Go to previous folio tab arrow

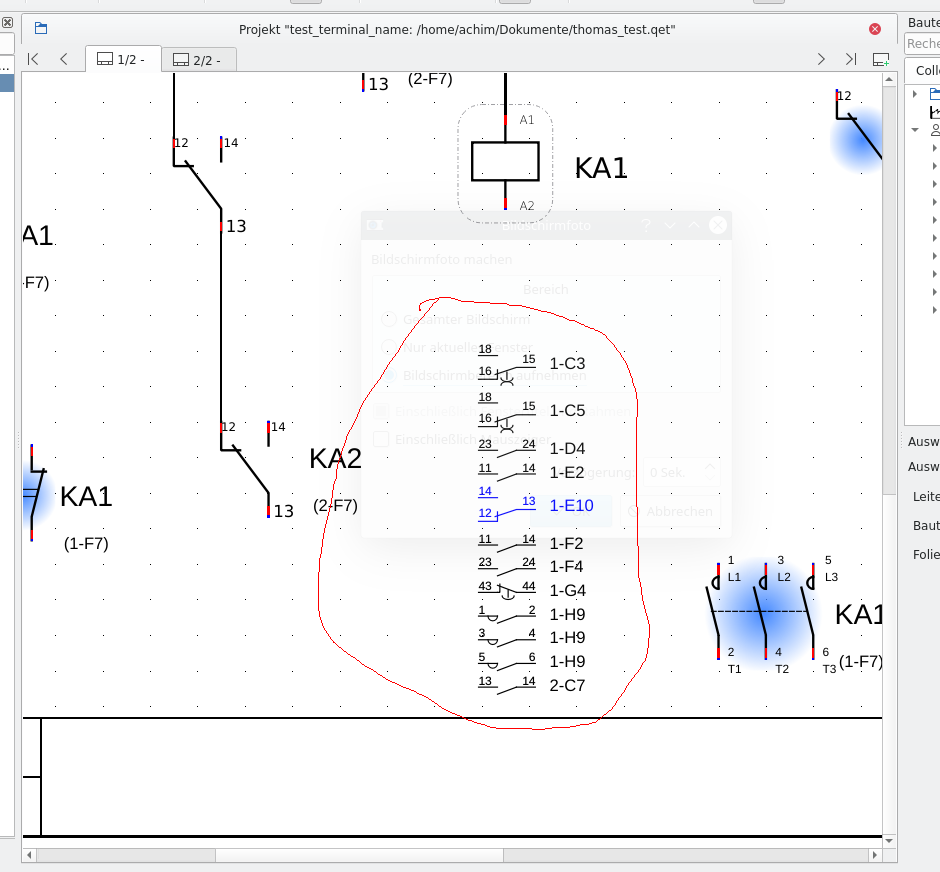[64, 59]
